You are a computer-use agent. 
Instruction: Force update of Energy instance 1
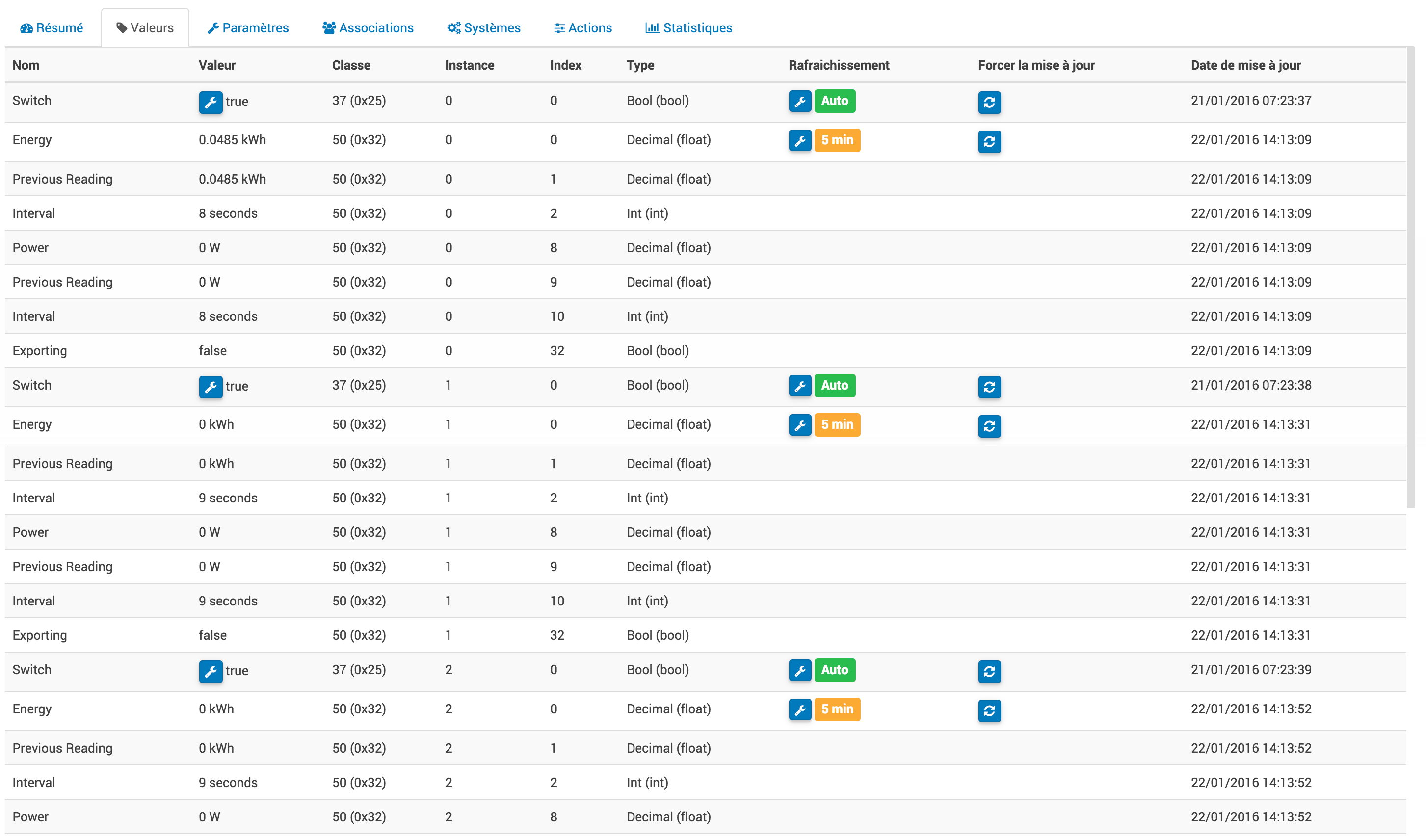pos(990,426)
